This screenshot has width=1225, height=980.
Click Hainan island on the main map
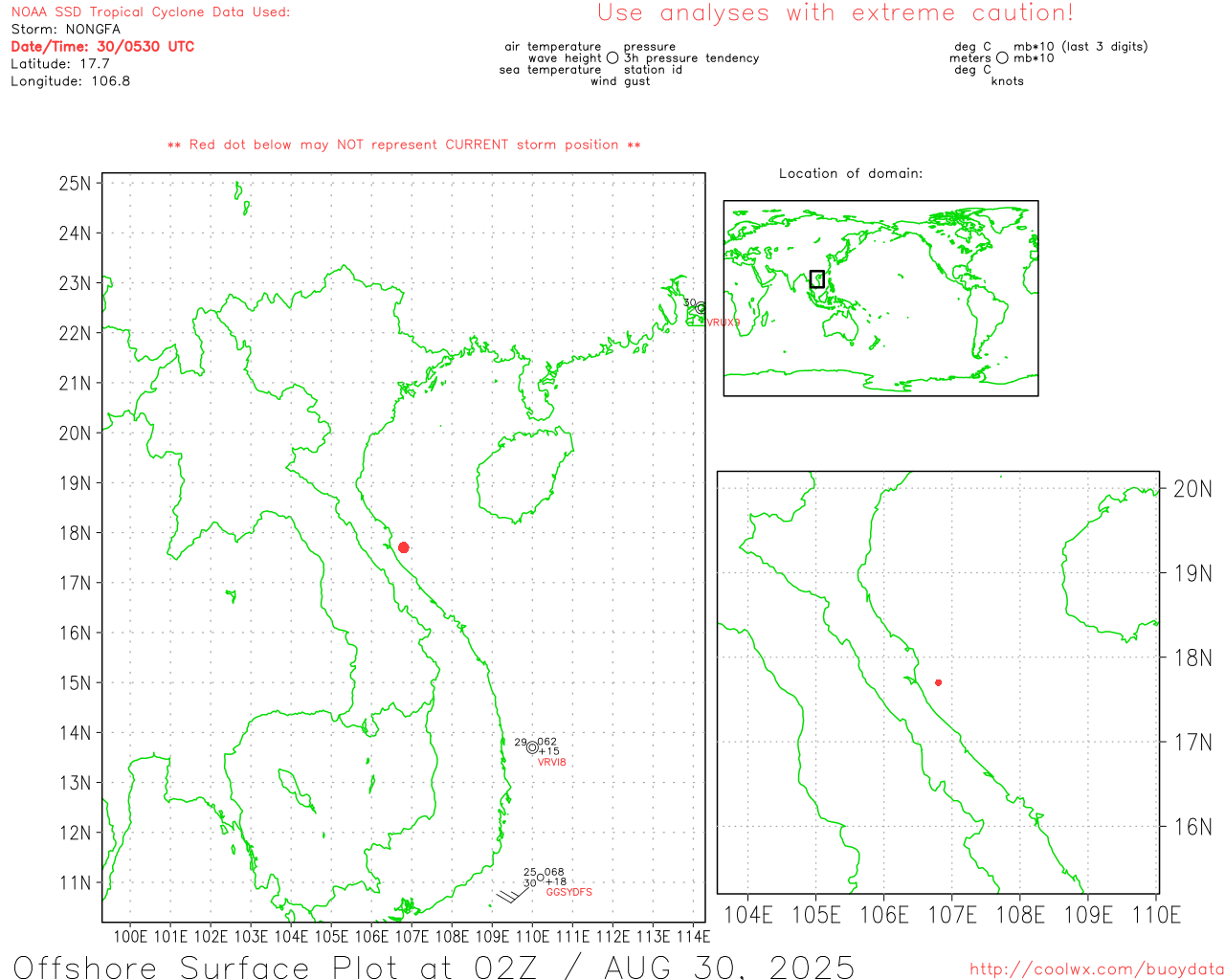coord(524,474)
